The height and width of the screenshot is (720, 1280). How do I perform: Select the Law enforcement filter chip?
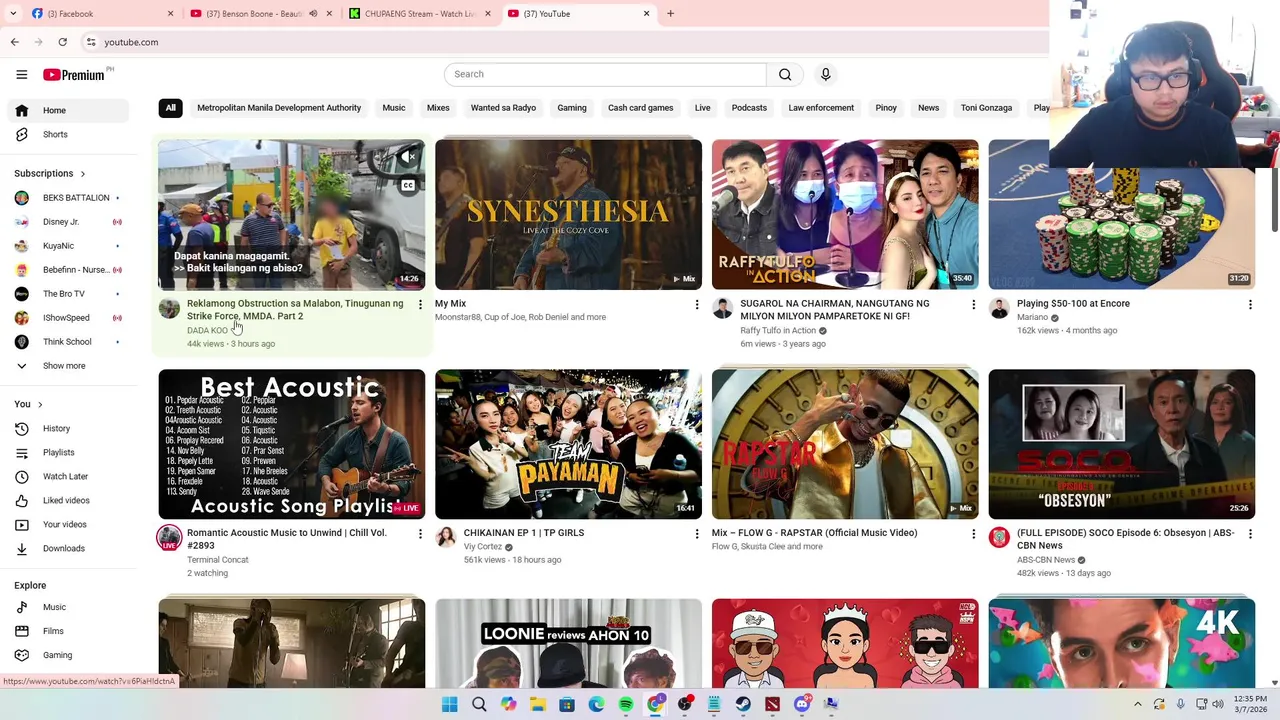821,108
